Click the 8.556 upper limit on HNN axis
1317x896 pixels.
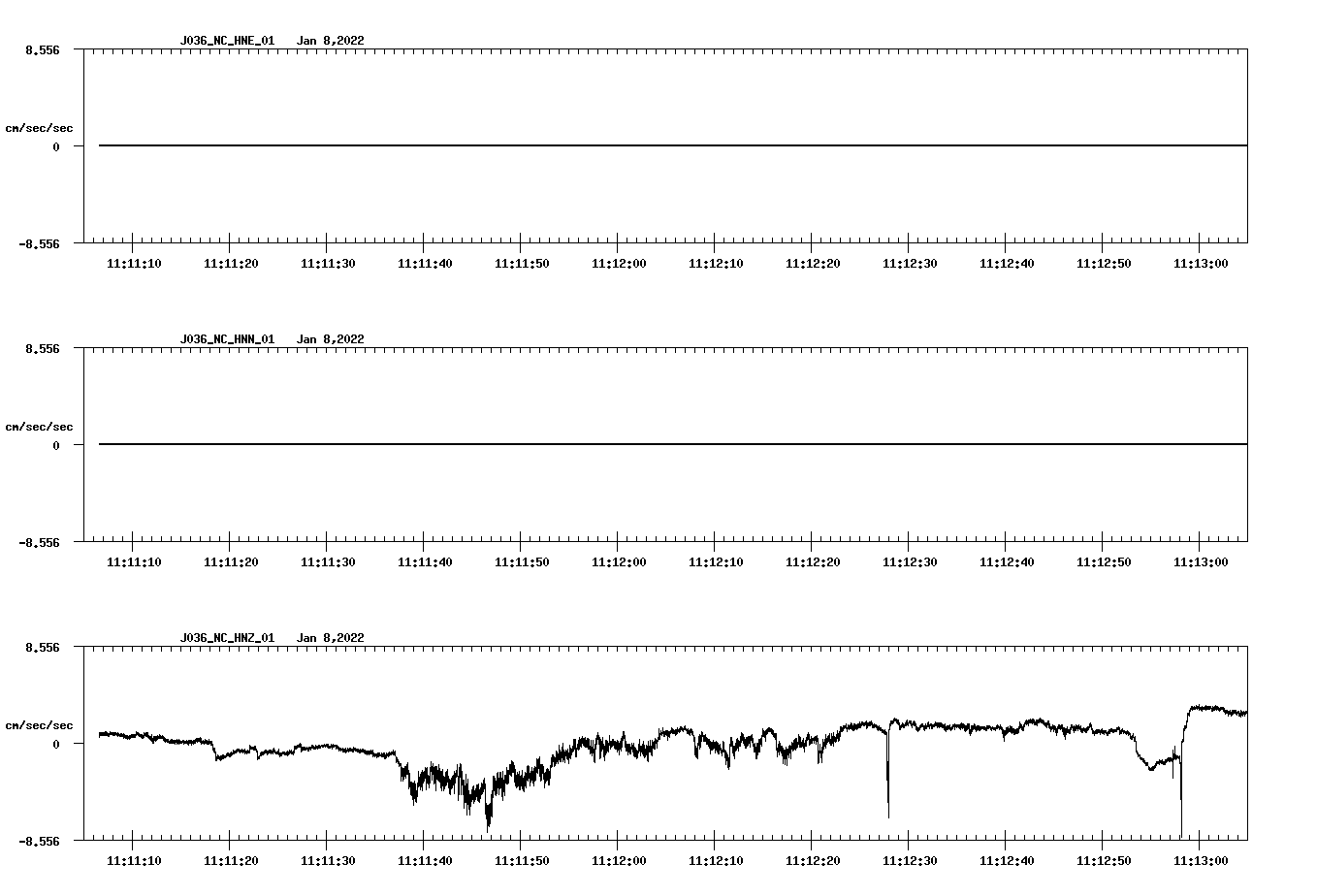(43, 348)
